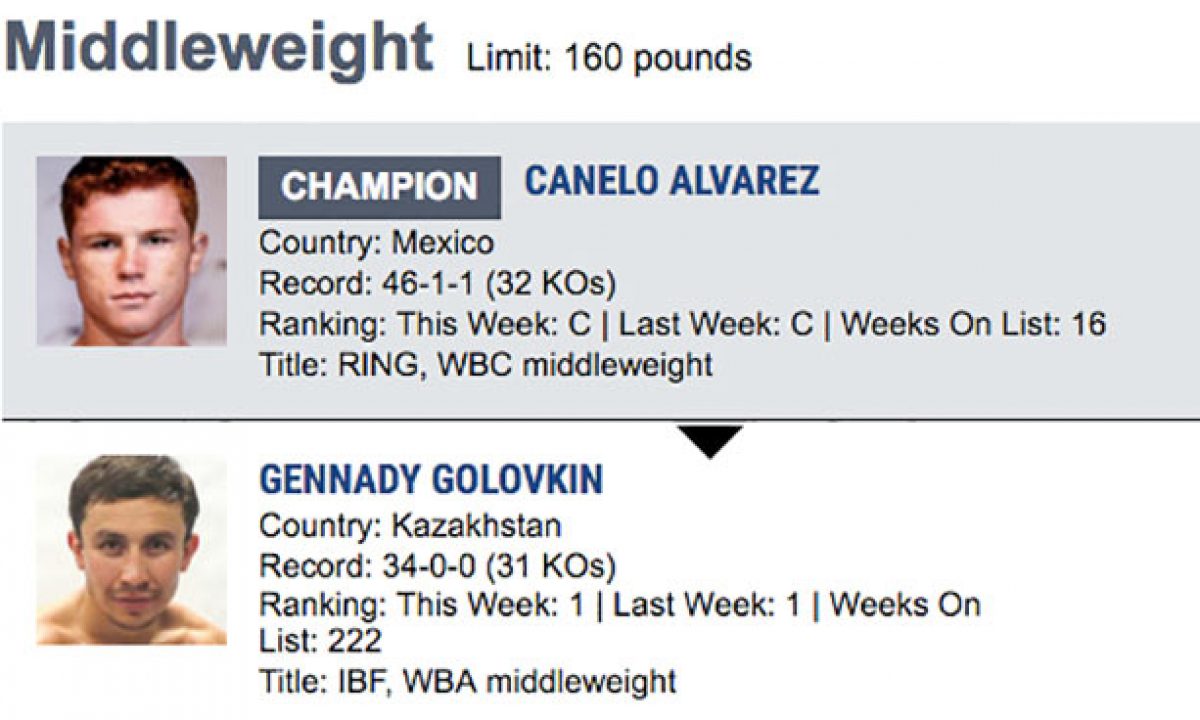Click the "Limit: 160 pounds" text
This screenshot has height=720, width=1200.
coord(608,57)
